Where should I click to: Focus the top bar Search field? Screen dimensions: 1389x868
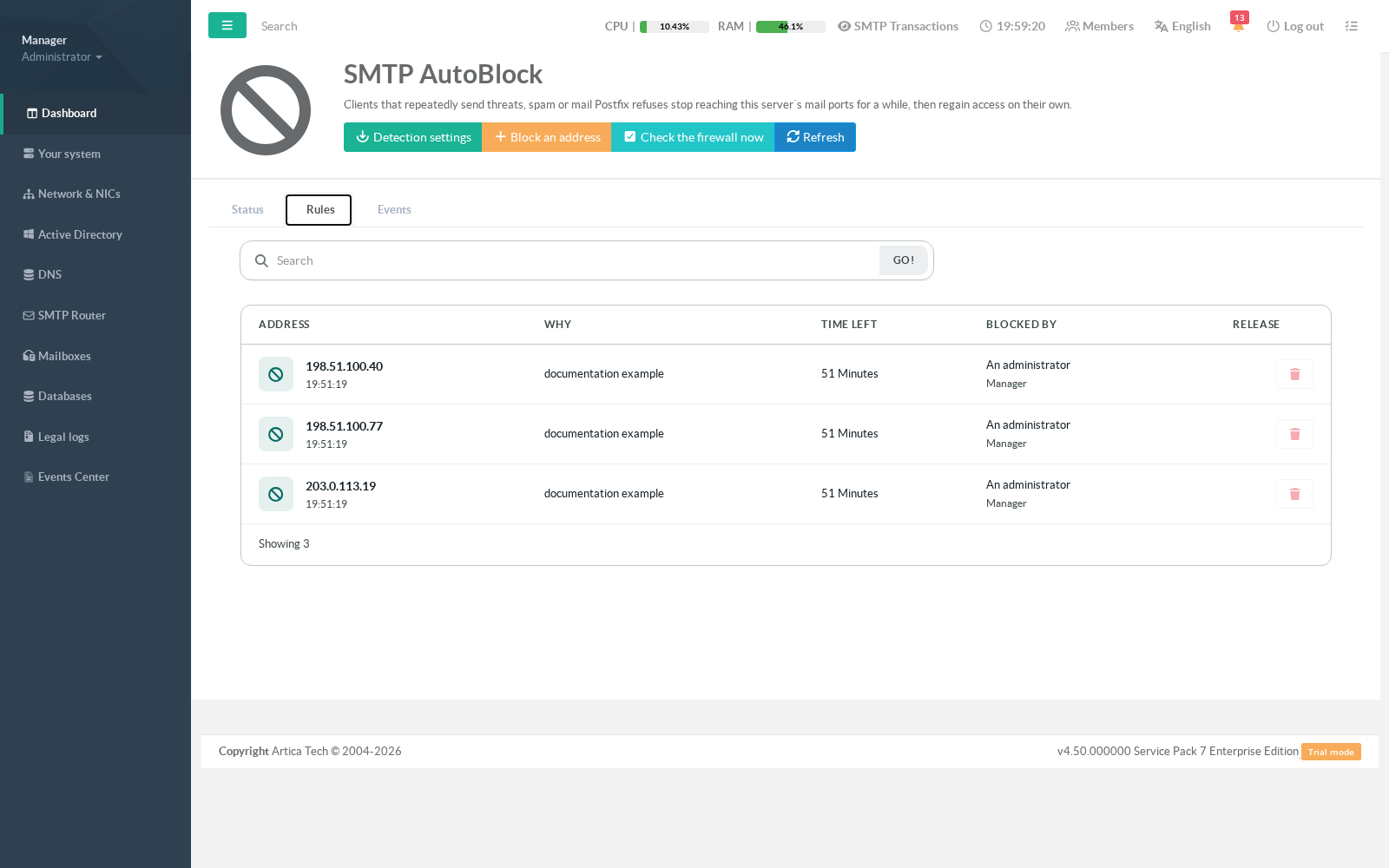tap(347, 26)
